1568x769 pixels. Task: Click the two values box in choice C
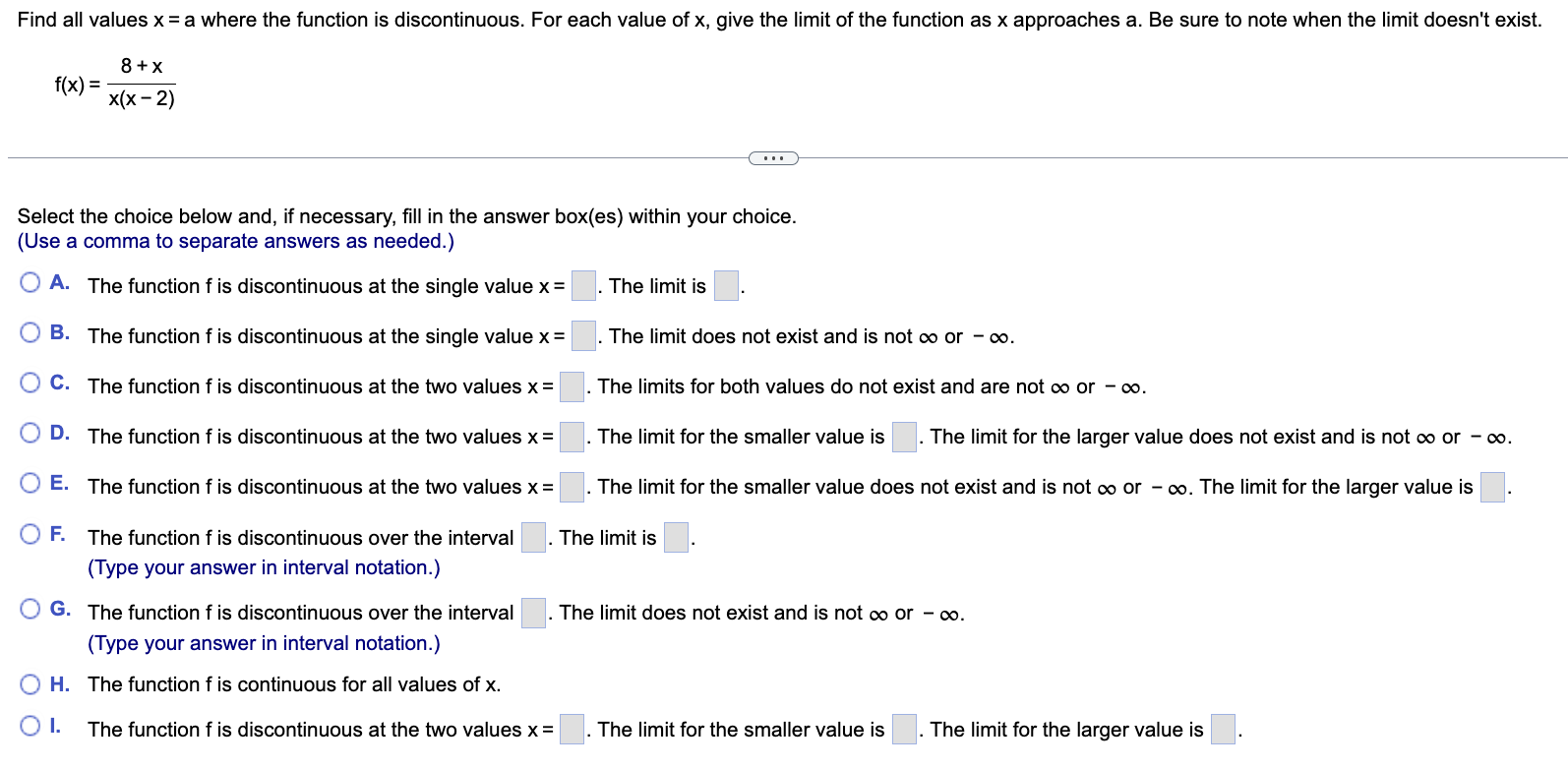coord(570,384)
